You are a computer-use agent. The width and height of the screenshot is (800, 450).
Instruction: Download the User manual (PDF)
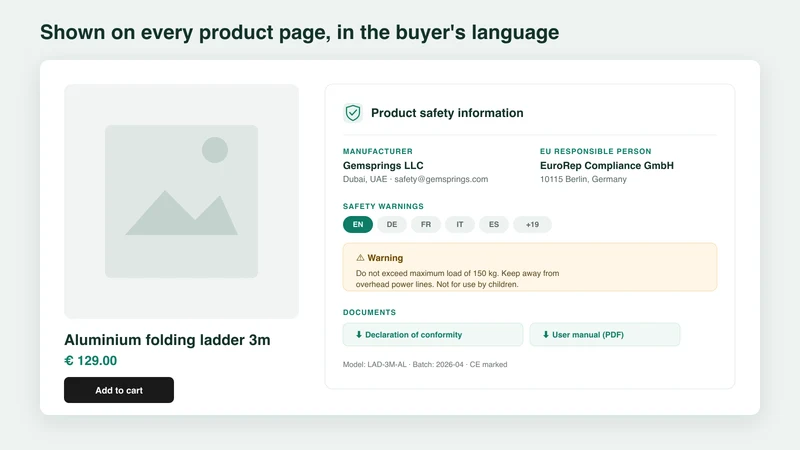click(x=605, y=335)
